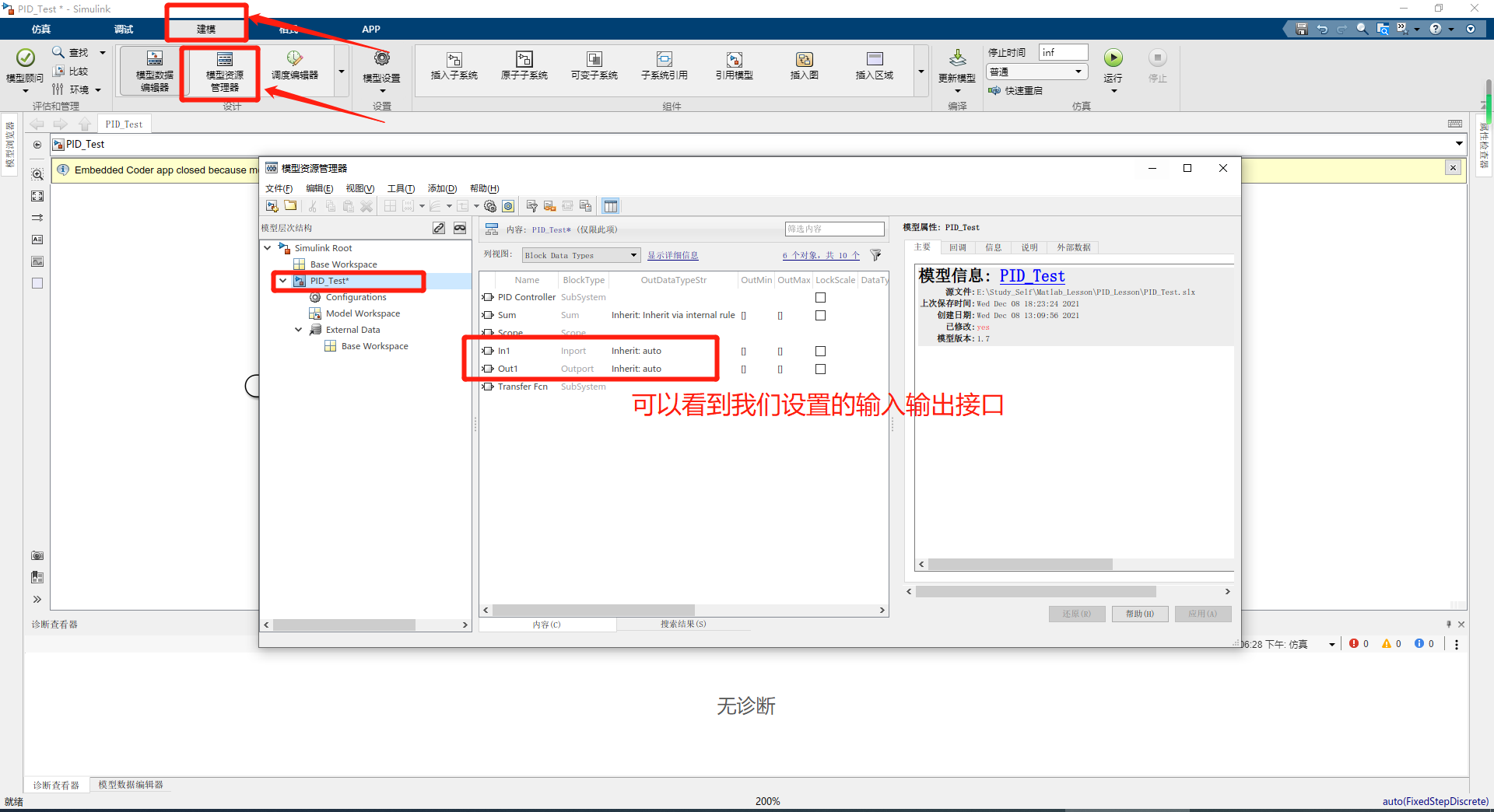Screen dimensions: 1494x812
Task: Insert an 原子子系统 block
Action: [x=523, y=66]
